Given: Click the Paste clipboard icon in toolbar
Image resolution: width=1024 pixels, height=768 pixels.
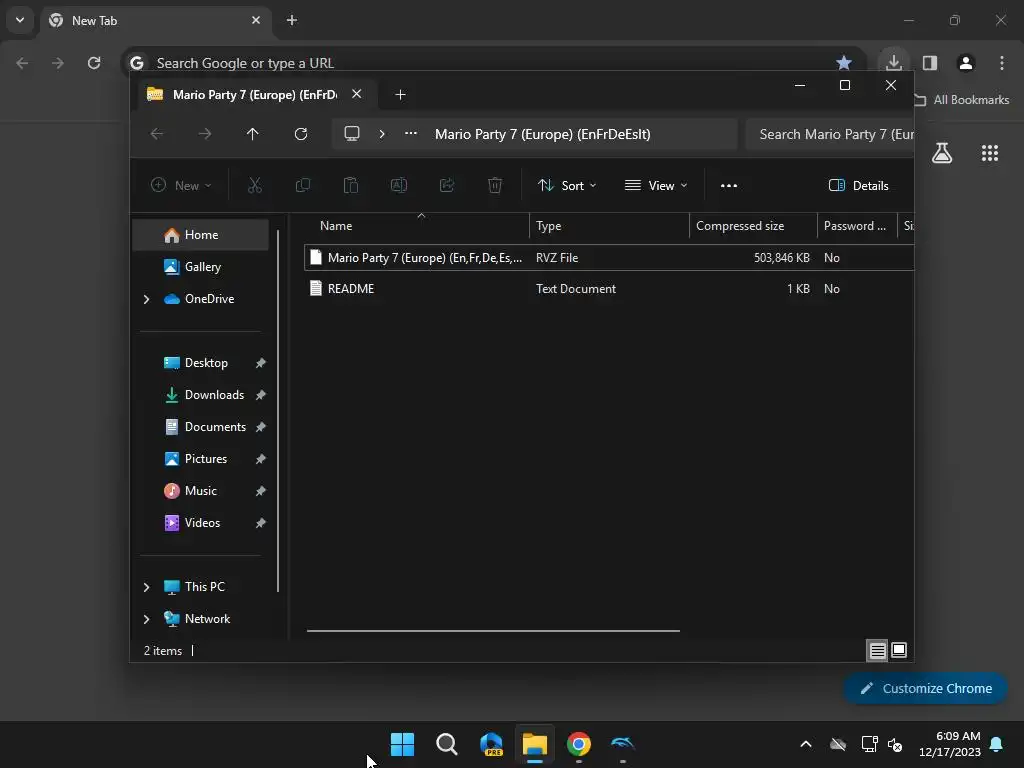Looking at the screenshot, I should tap(351, 185).
